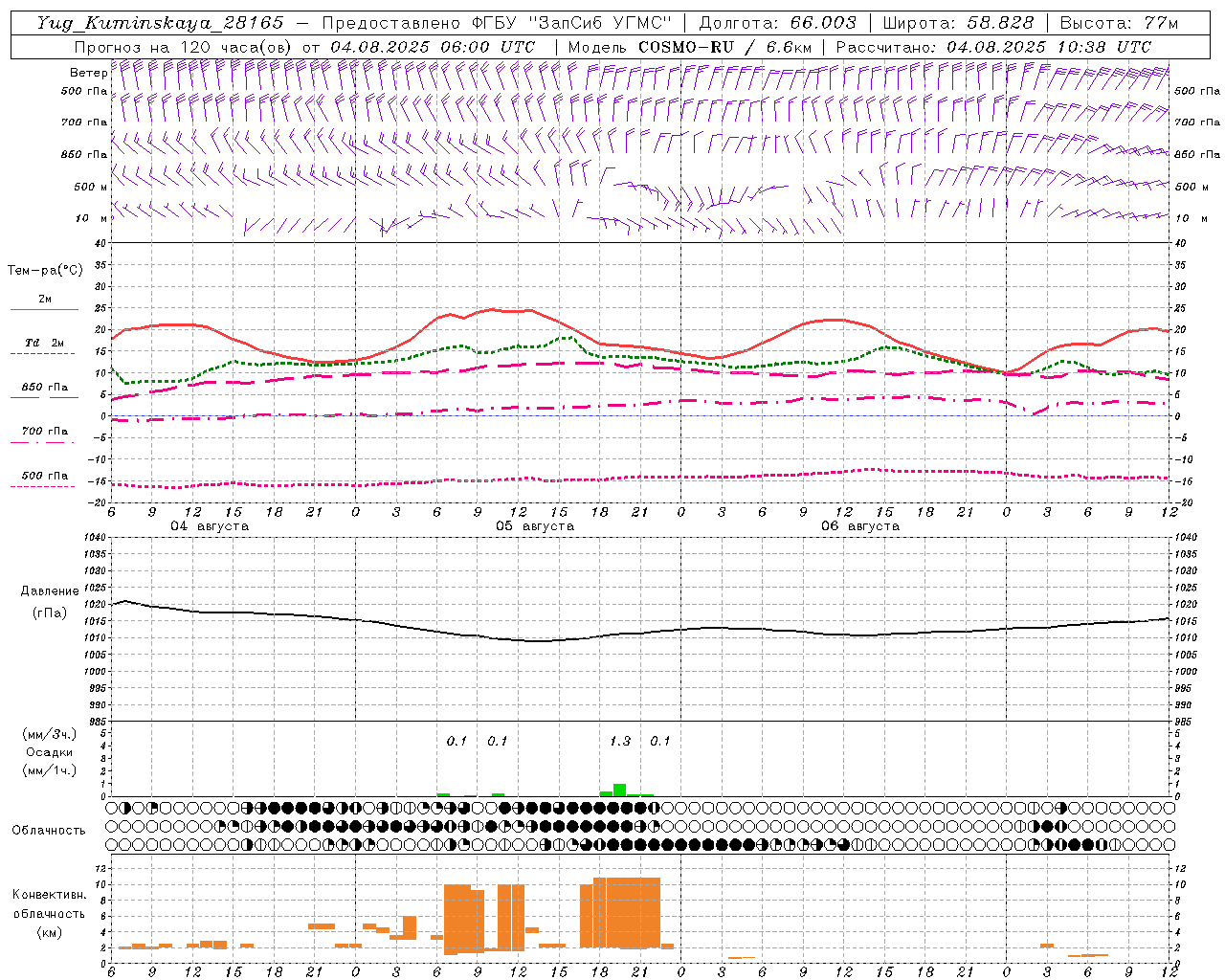
Task: Click the 'Тем-ра(°C)' temperature label
Action: (x=45, y=271)
